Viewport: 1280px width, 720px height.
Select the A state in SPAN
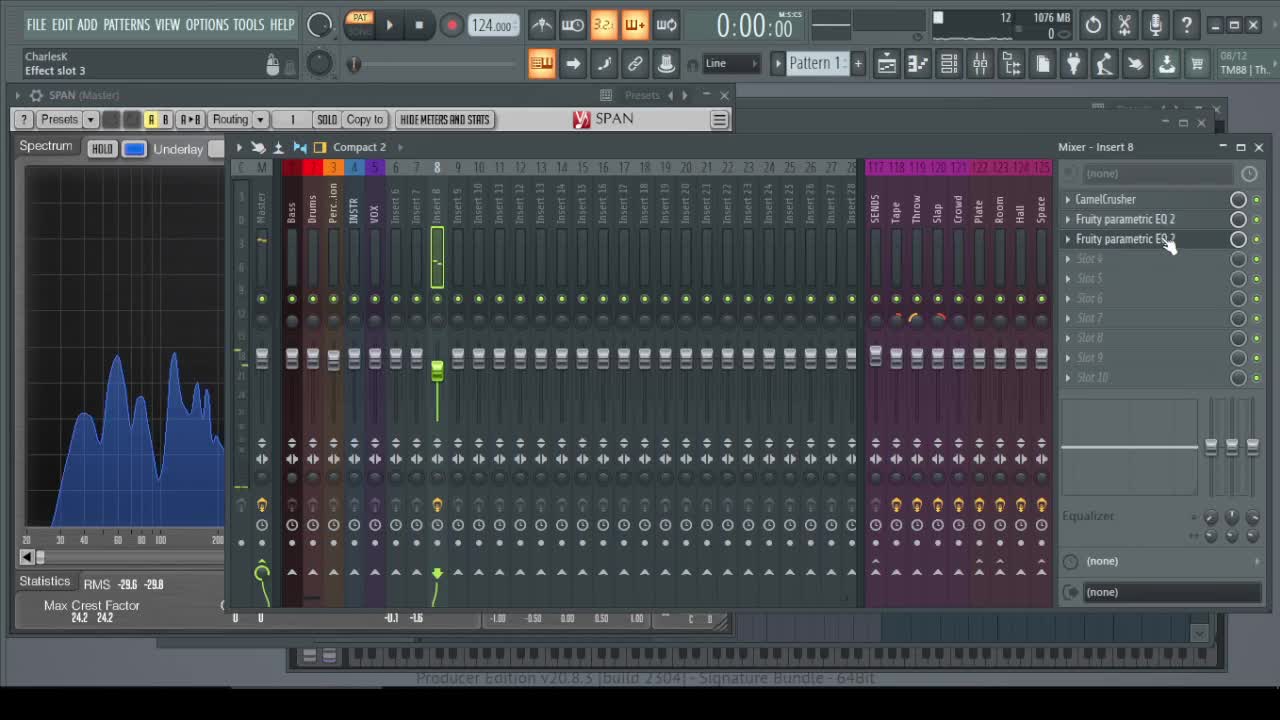pos(151,120)
